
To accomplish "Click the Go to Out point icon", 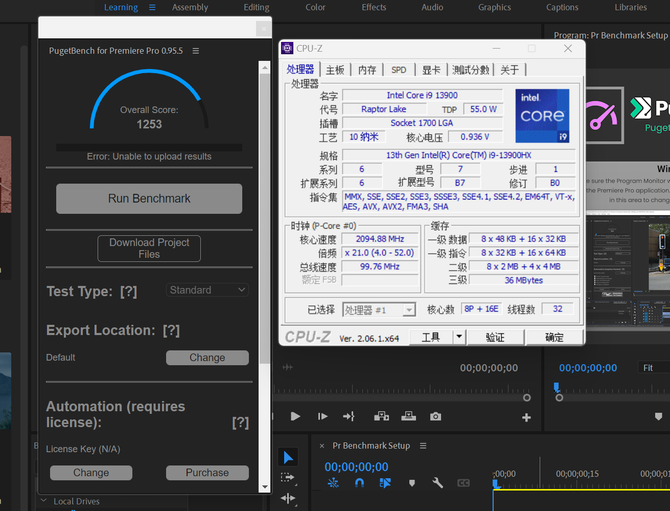I will [x=349, y=416].
